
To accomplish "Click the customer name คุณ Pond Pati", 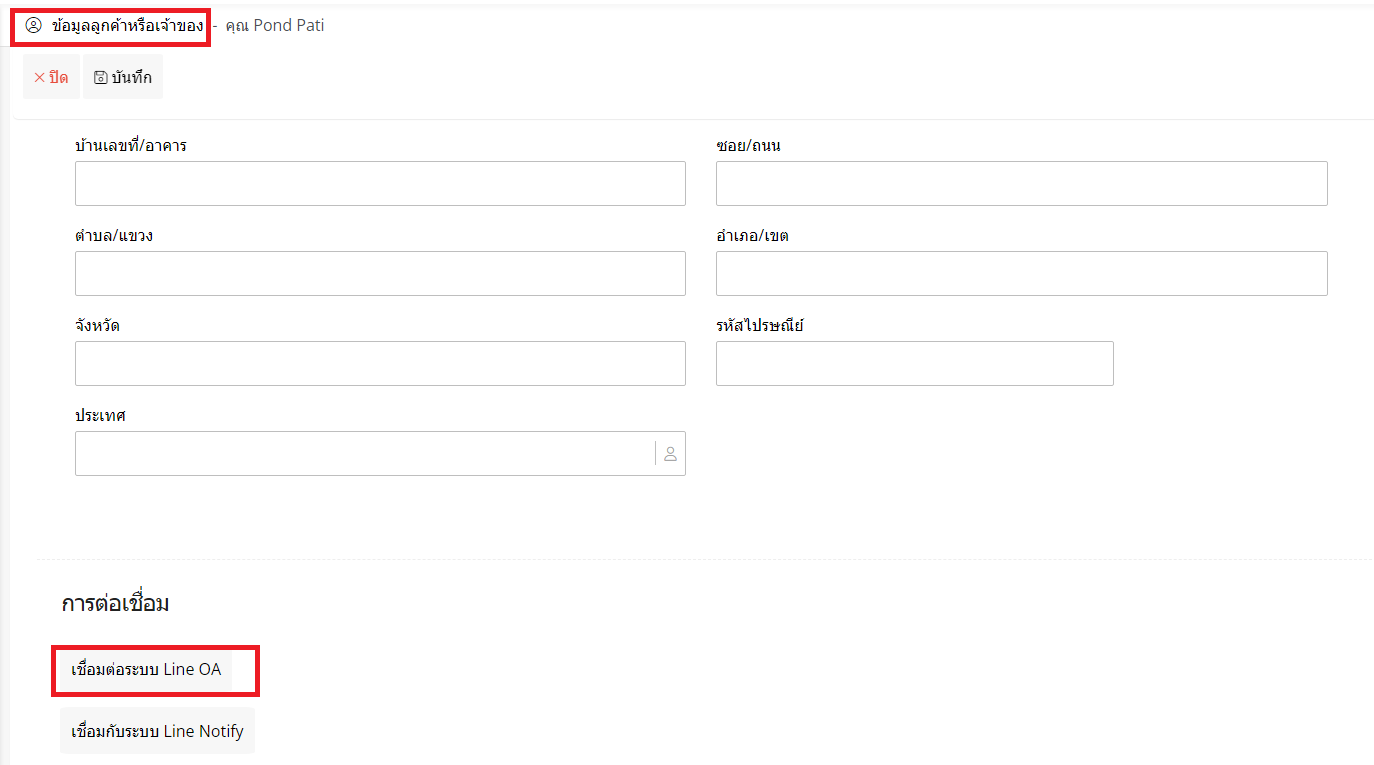I will point(275,26).
